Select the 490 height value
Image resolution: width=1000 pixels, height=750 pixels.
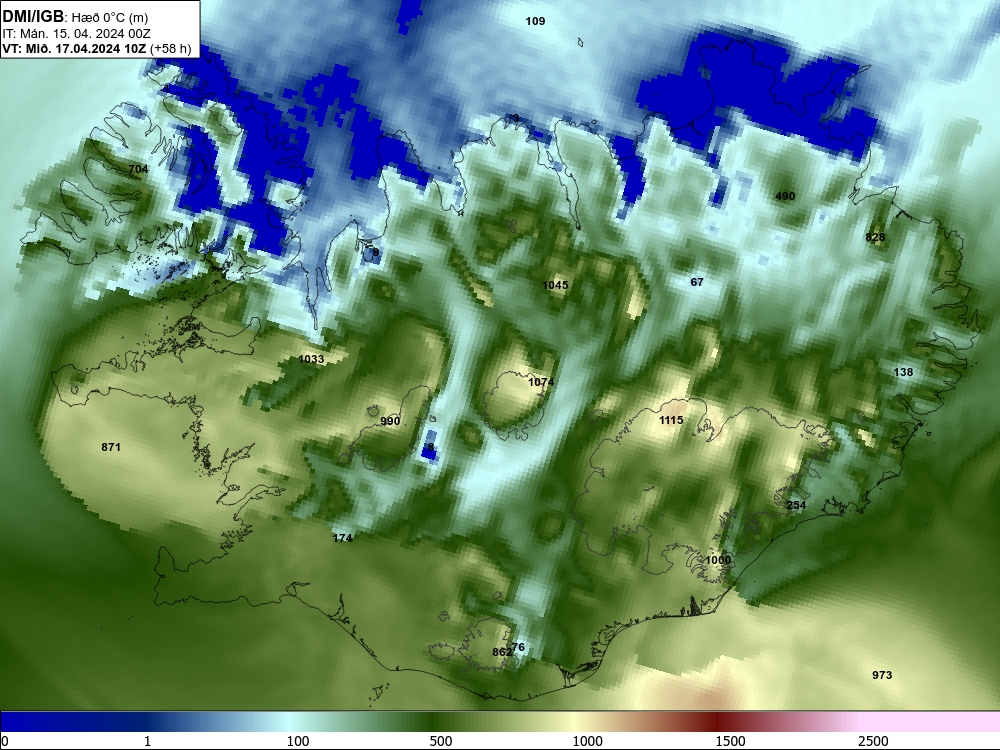coord(785,196)
